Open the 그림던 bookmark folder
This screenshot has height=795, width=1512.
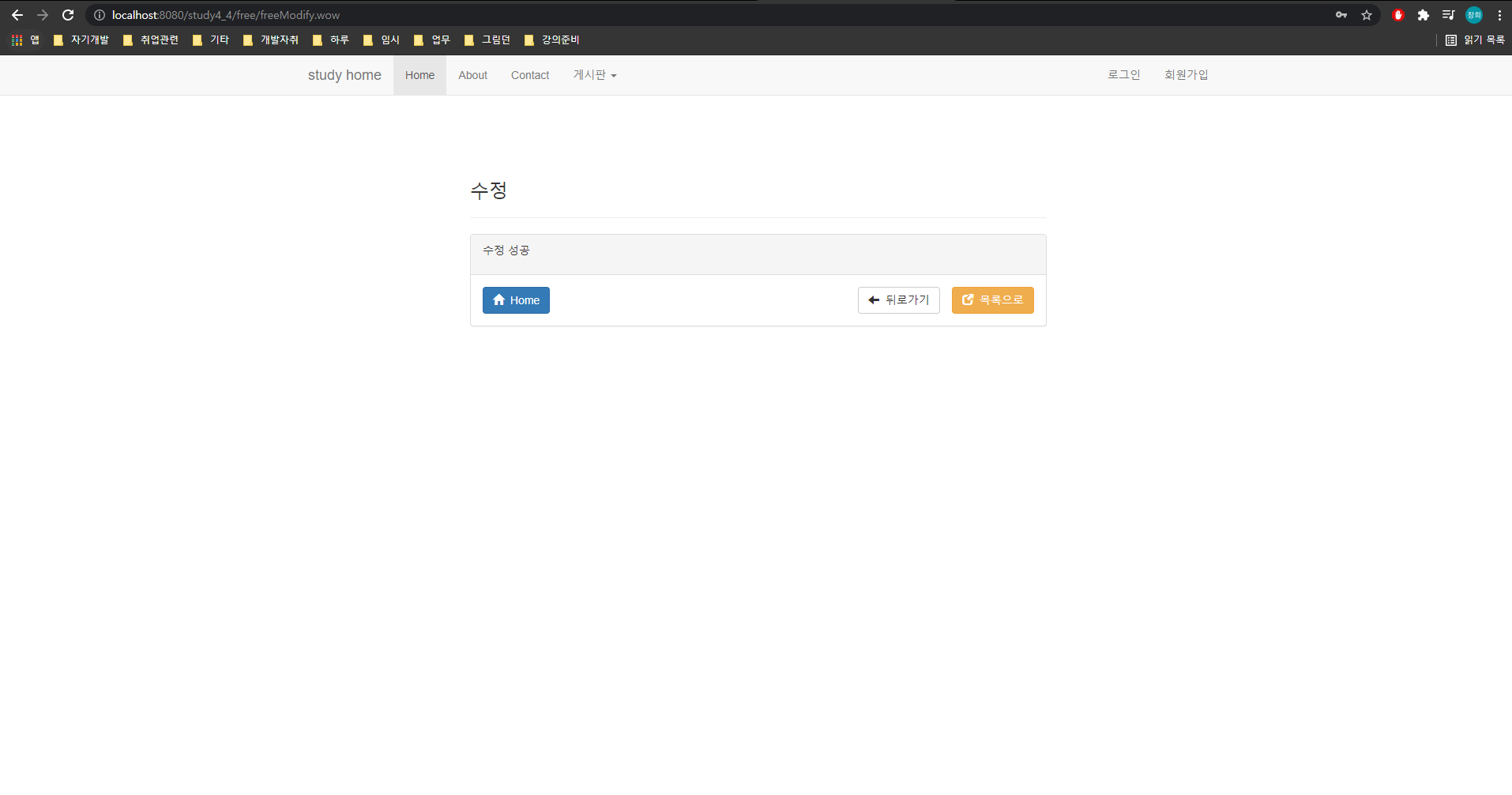487,40
